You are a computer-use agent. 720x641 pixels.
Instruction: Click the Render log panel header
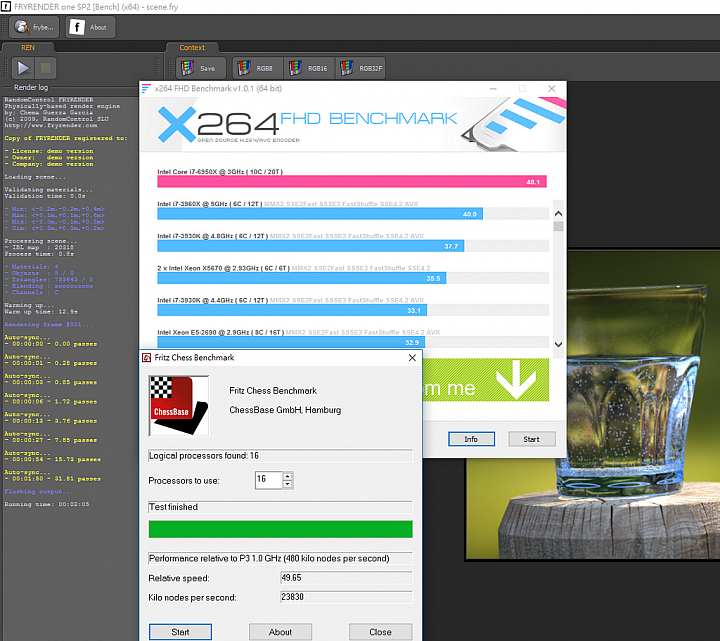click(31, 87)
